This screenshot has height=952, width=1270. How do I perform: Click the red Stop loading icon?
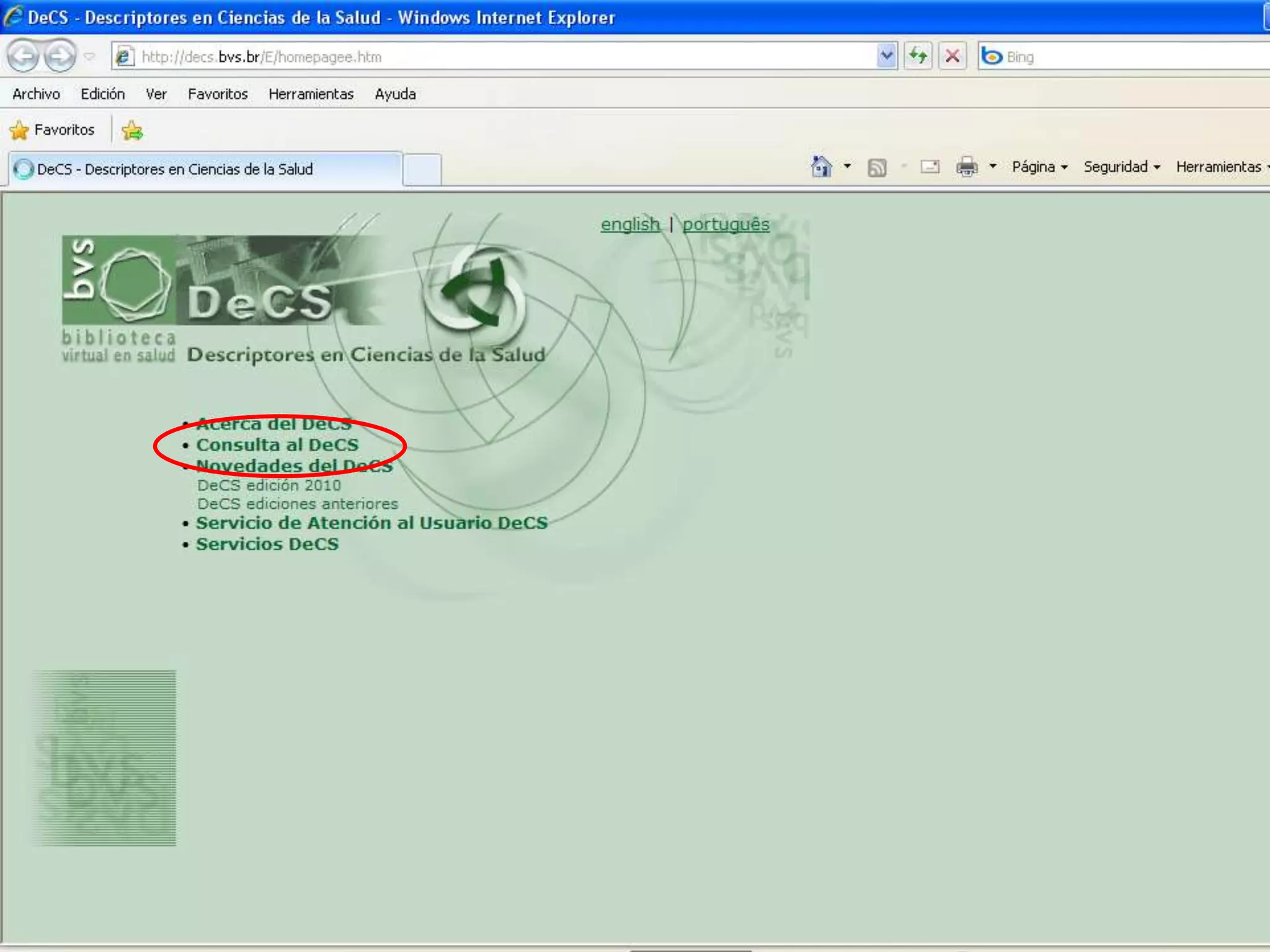click(x=952, y=56)
